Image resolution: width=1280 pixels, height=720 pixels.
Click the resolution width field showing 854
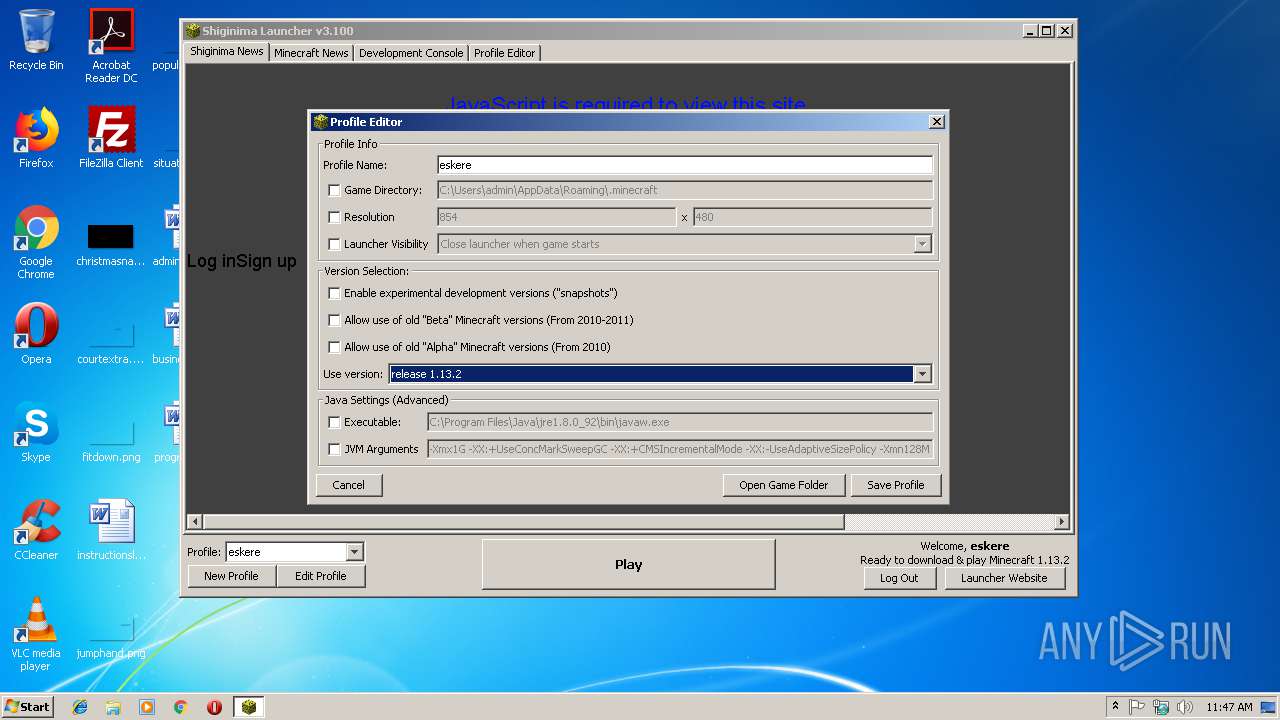click(x=557, y=217)
